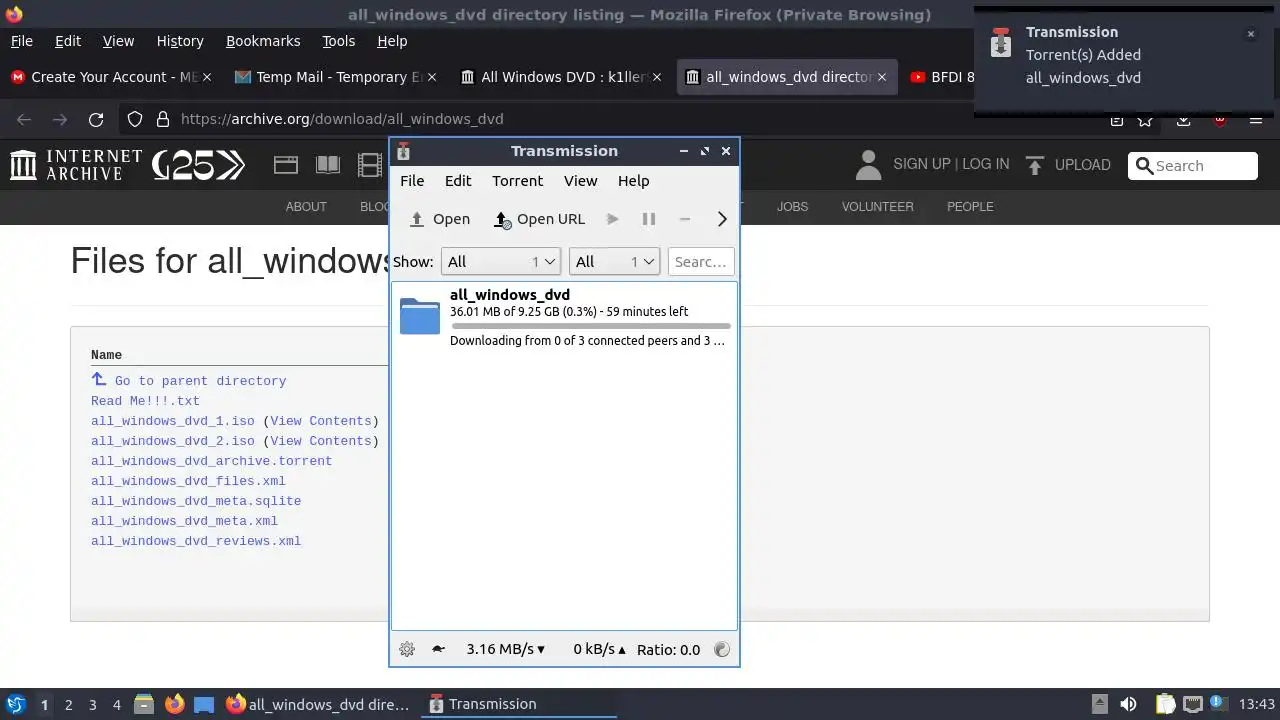View Contents of all_windows_dvd_2.iso
1280x720 pixels.
(321, 441)
